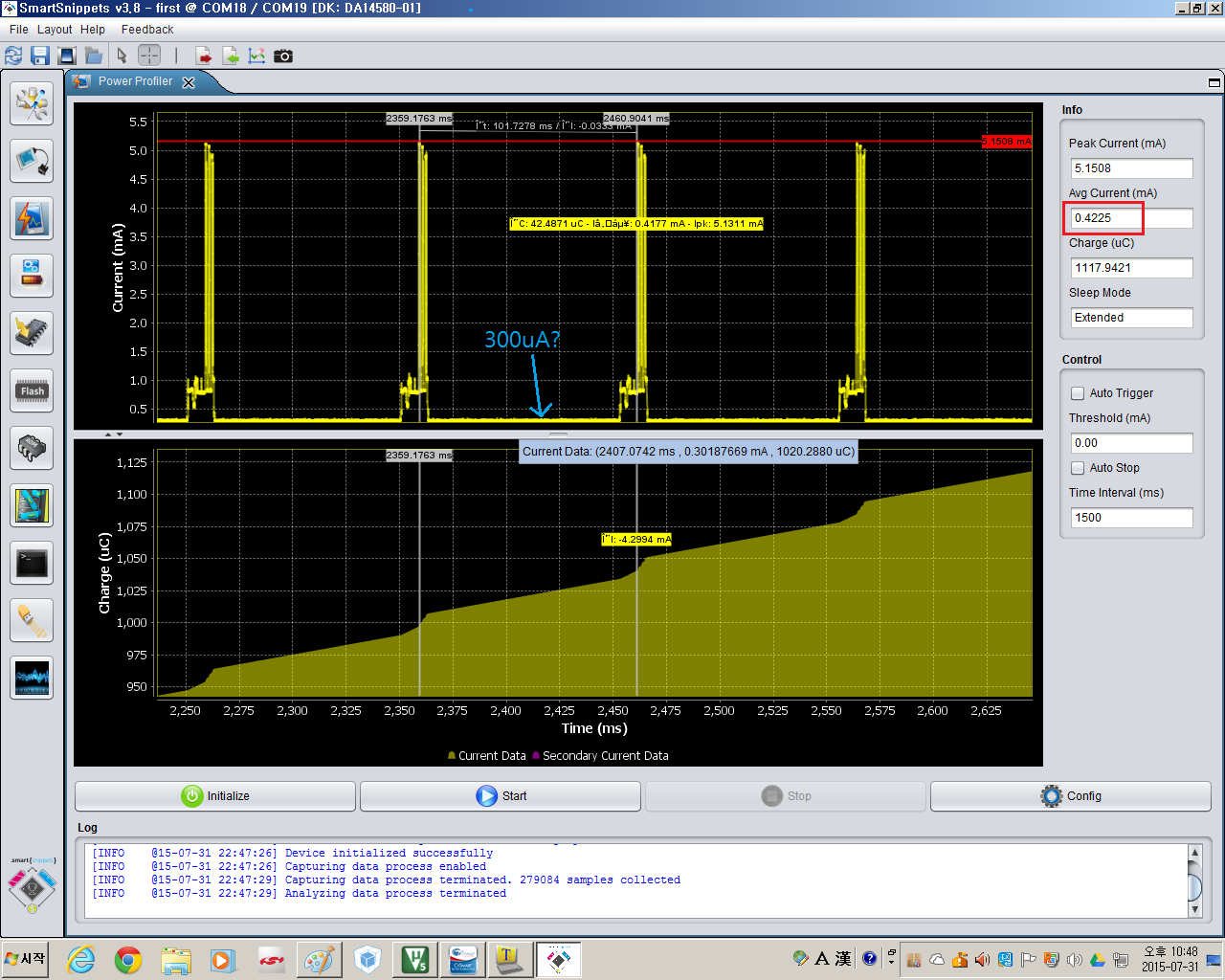The width and height of the screenshot is (1225, 980).
Task: Click the Threshold (mA) input field
Action: (1131, 443)
